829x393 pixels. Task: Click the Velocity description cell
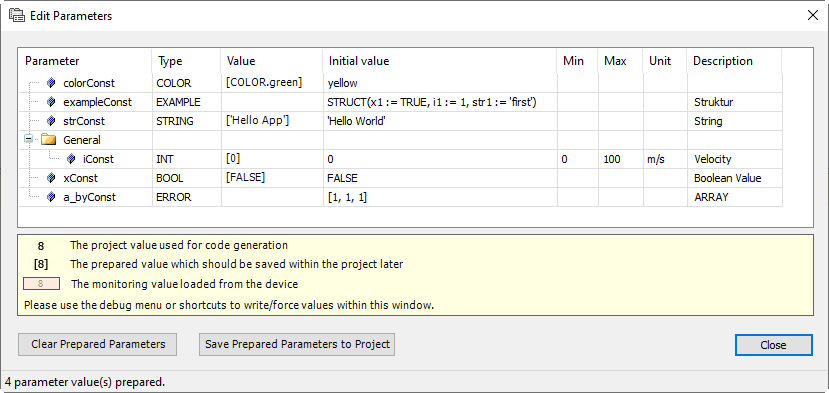coord(735,159)
